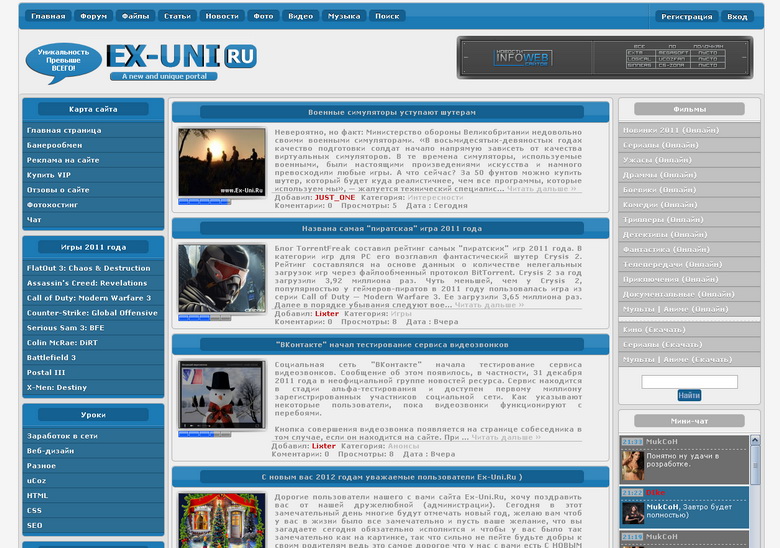Open Заработок в сети lessons link
Screen dimensions: 780x548
[93, 436]
